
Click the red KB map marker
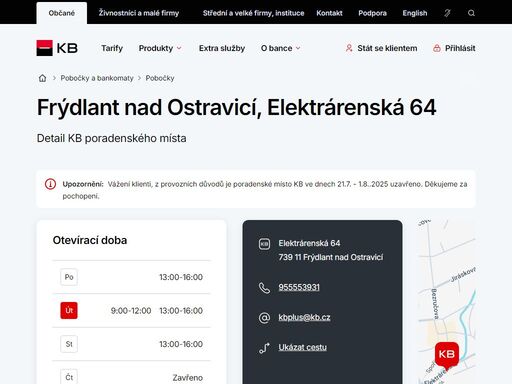coord(447,355)
